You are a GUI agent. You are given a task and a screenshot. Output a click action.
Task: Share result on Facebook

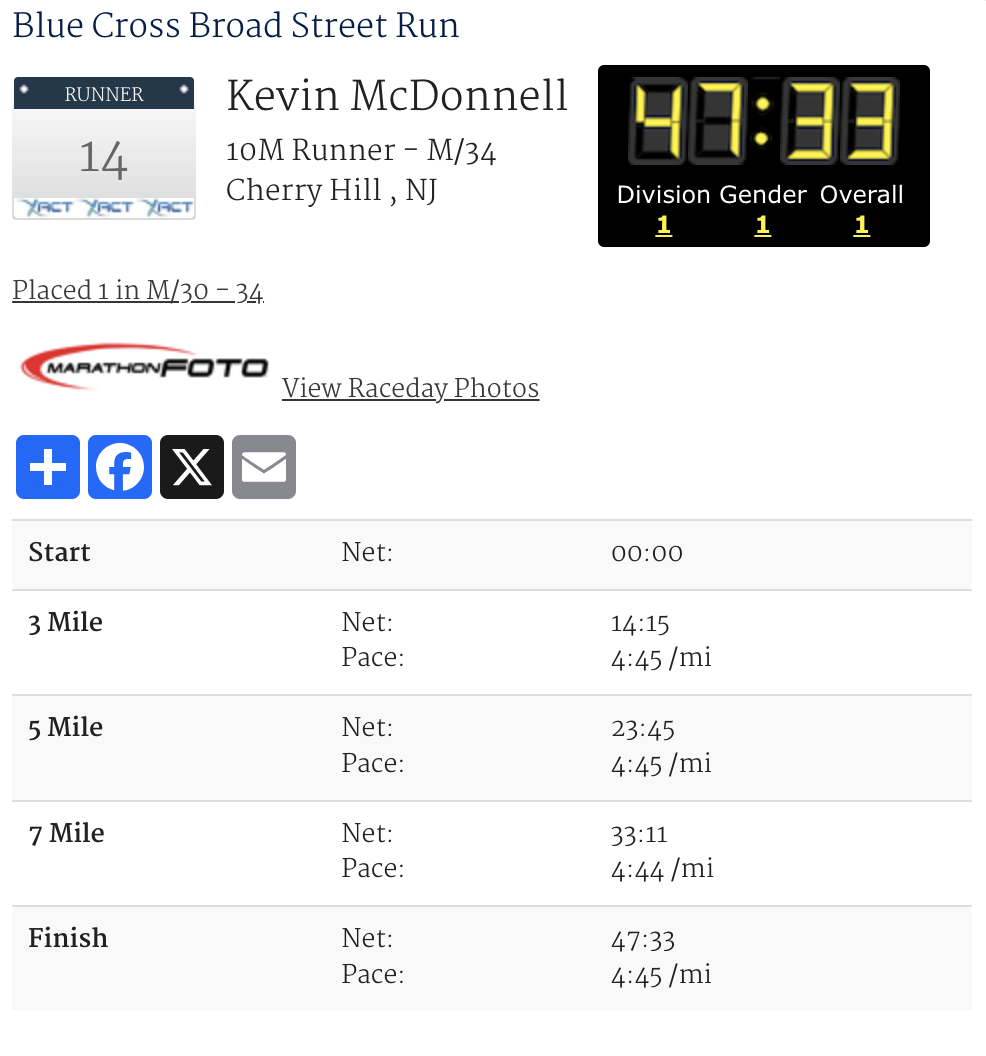[120, 467]
